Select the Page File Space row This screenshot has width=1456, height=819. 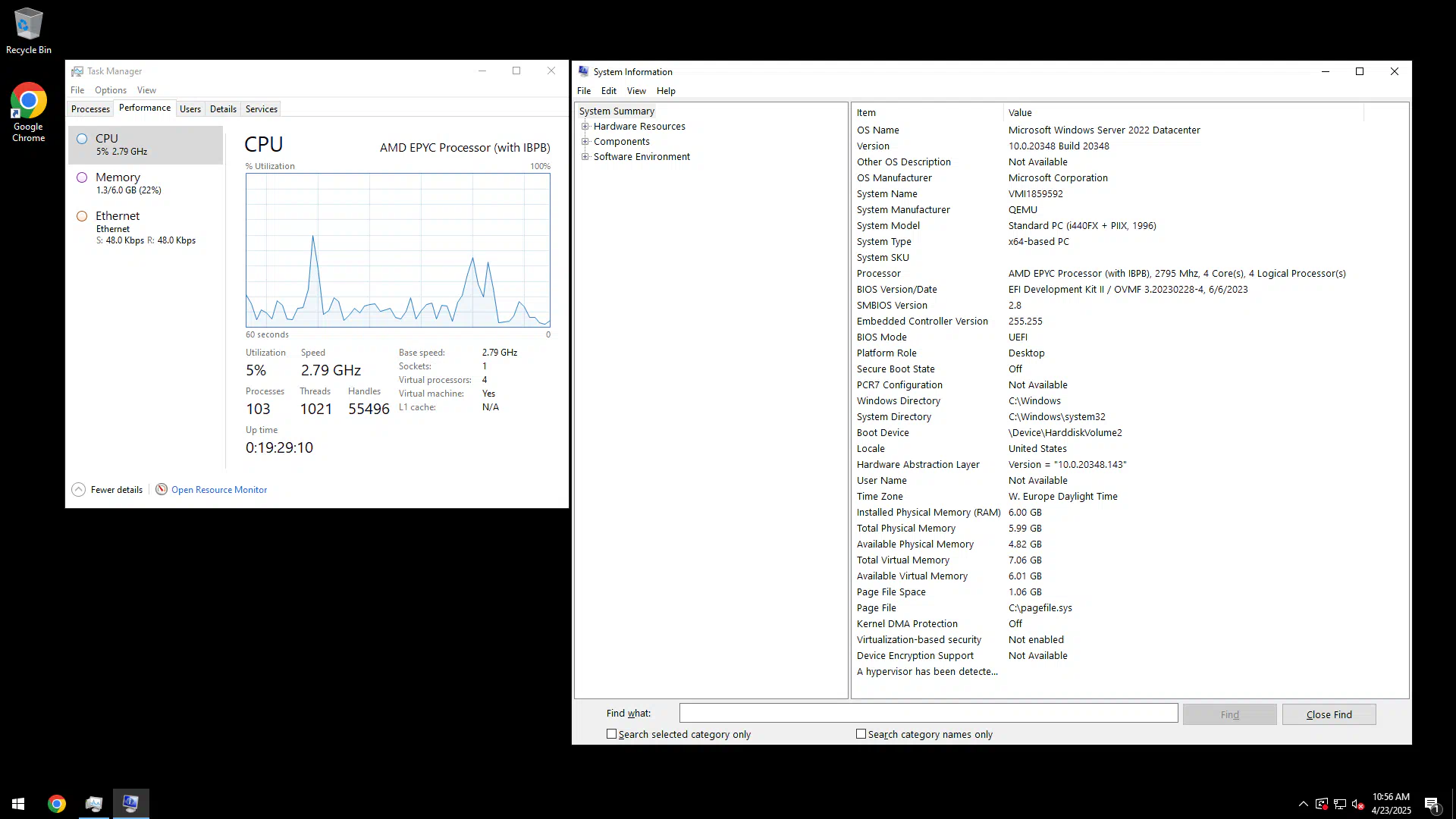coord(1107,592)
